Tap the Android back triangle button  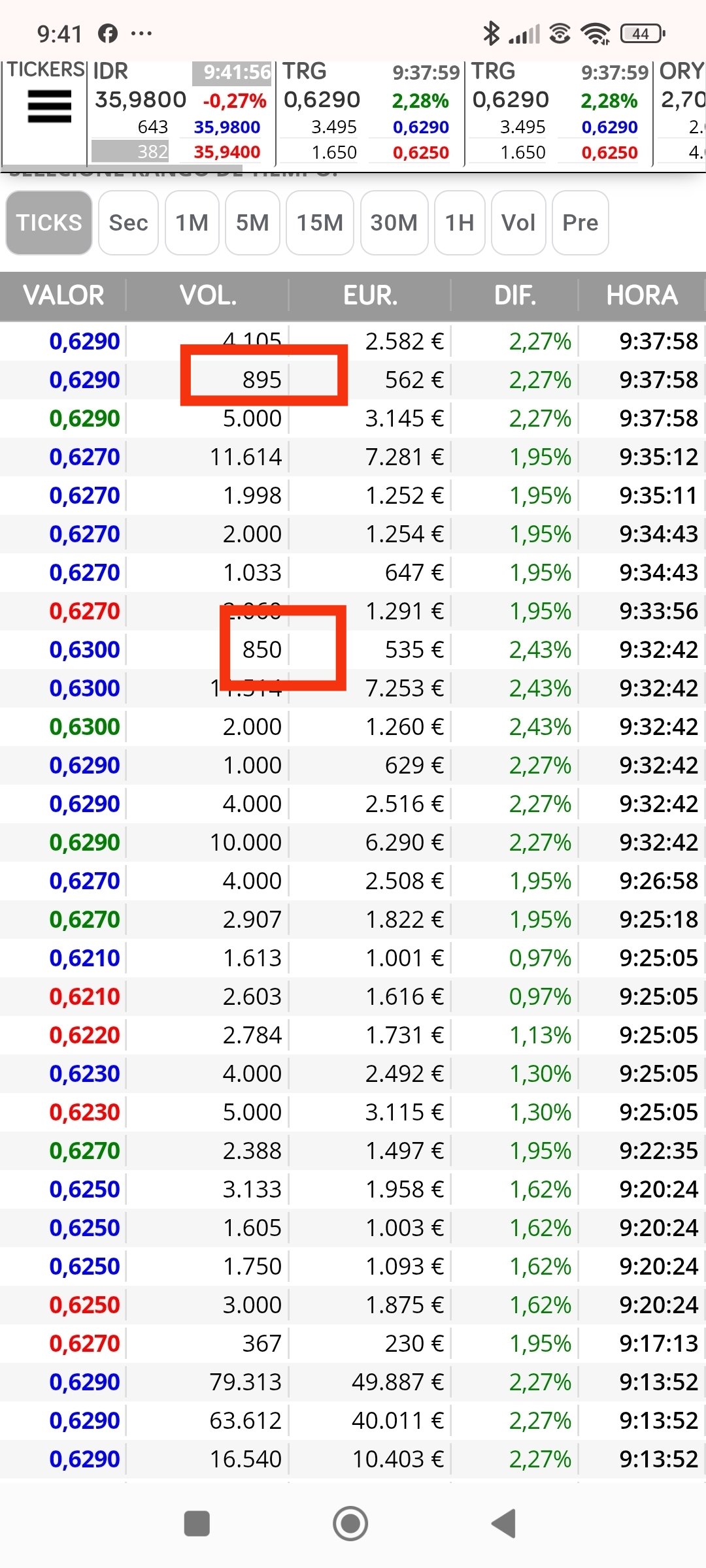(504, 1524)
